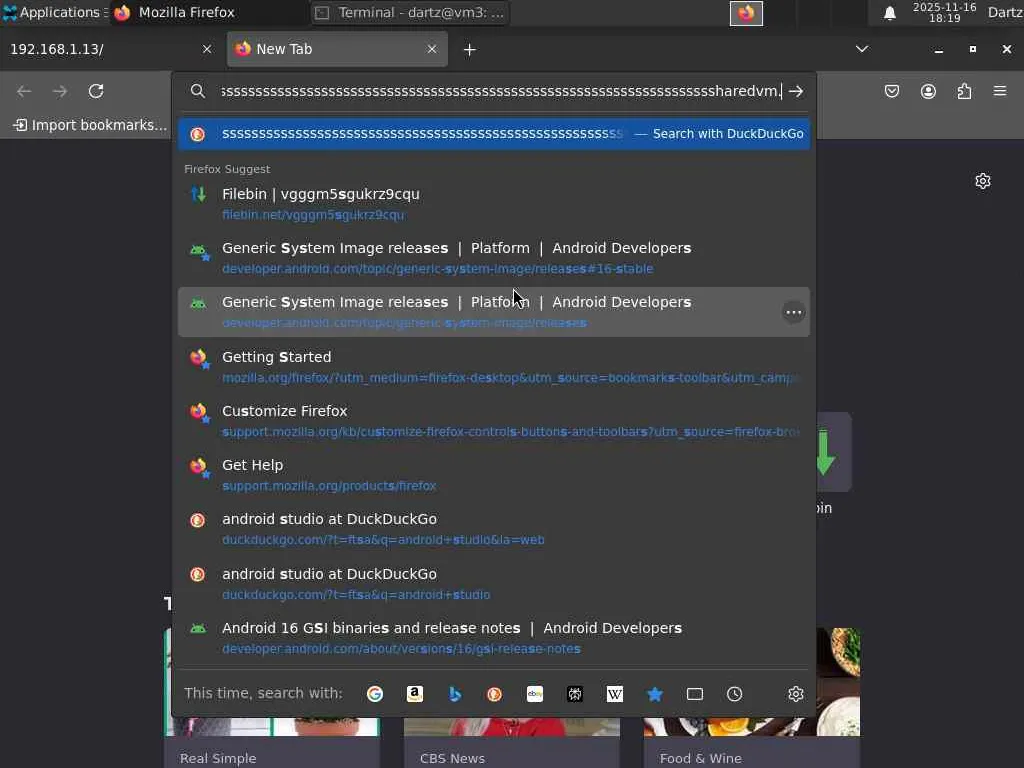
Task: Search this time with Amazon
Action: click(415, 694)
